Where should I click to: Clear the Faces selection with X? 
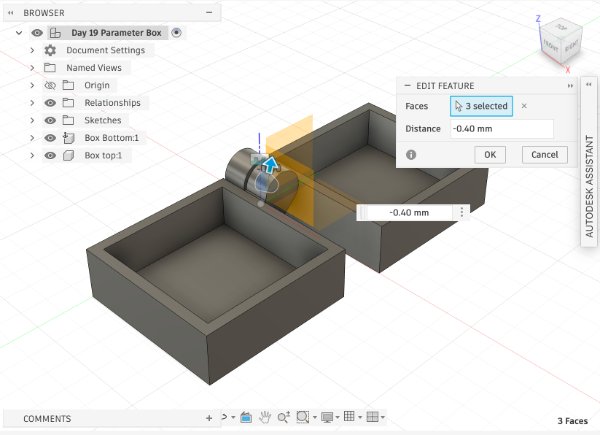524,106
